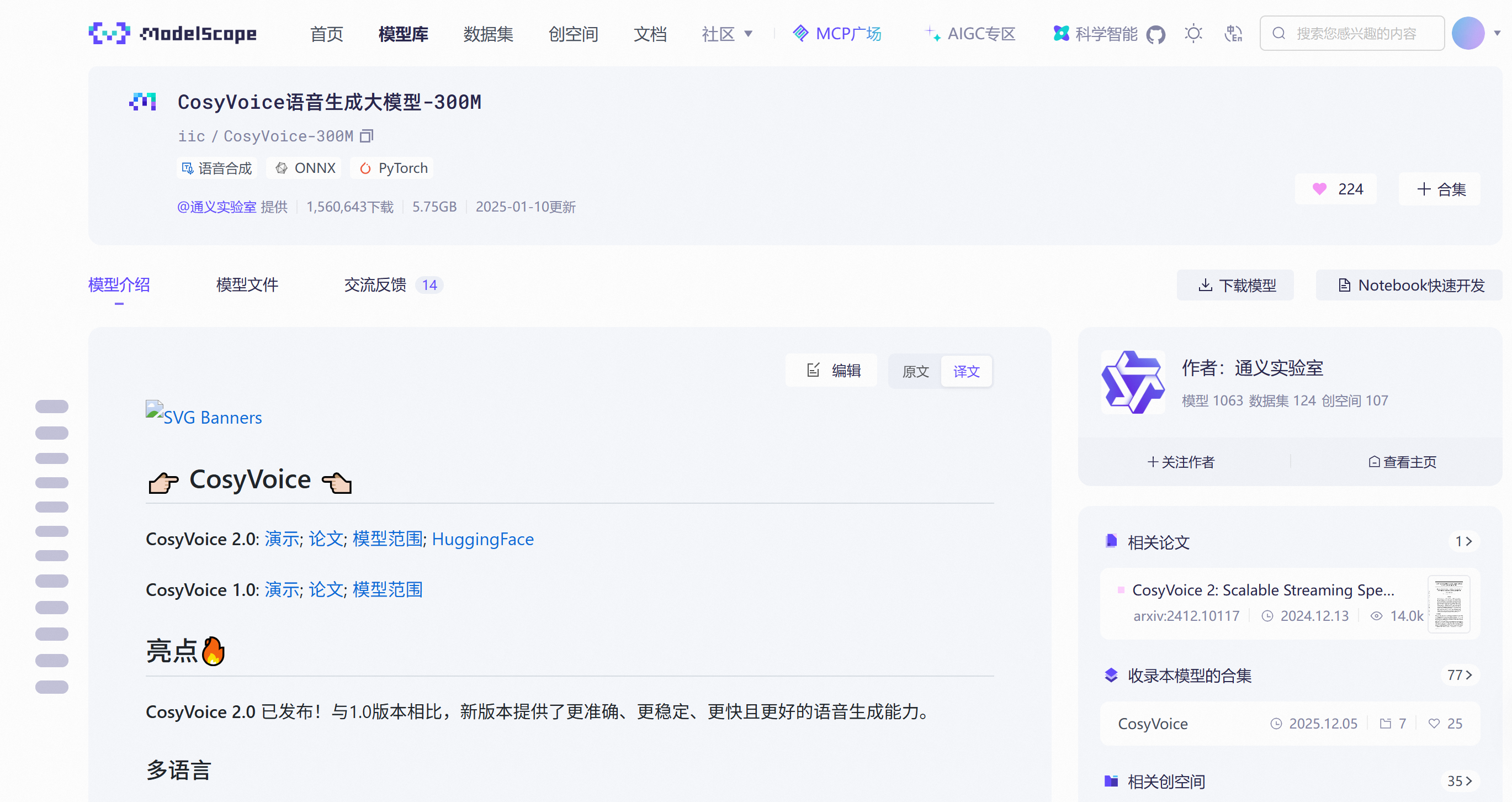This screenshot has height=802, width=1512.
Task: Open CosyVoice 2 paper thumbnail
Action: pos(1448,603)
